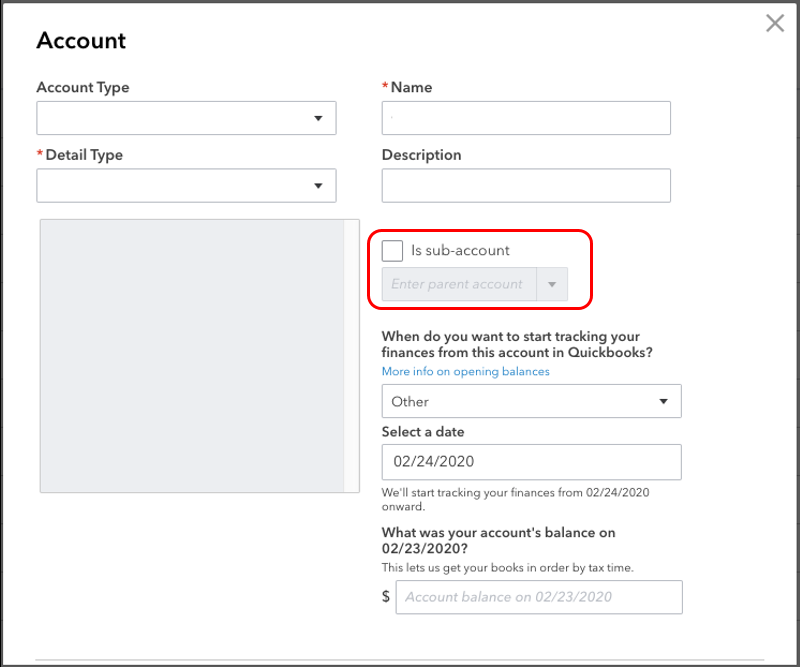Click the 'Select a date' label
Screen dimensions: 800x667
(x=423, y=432)
